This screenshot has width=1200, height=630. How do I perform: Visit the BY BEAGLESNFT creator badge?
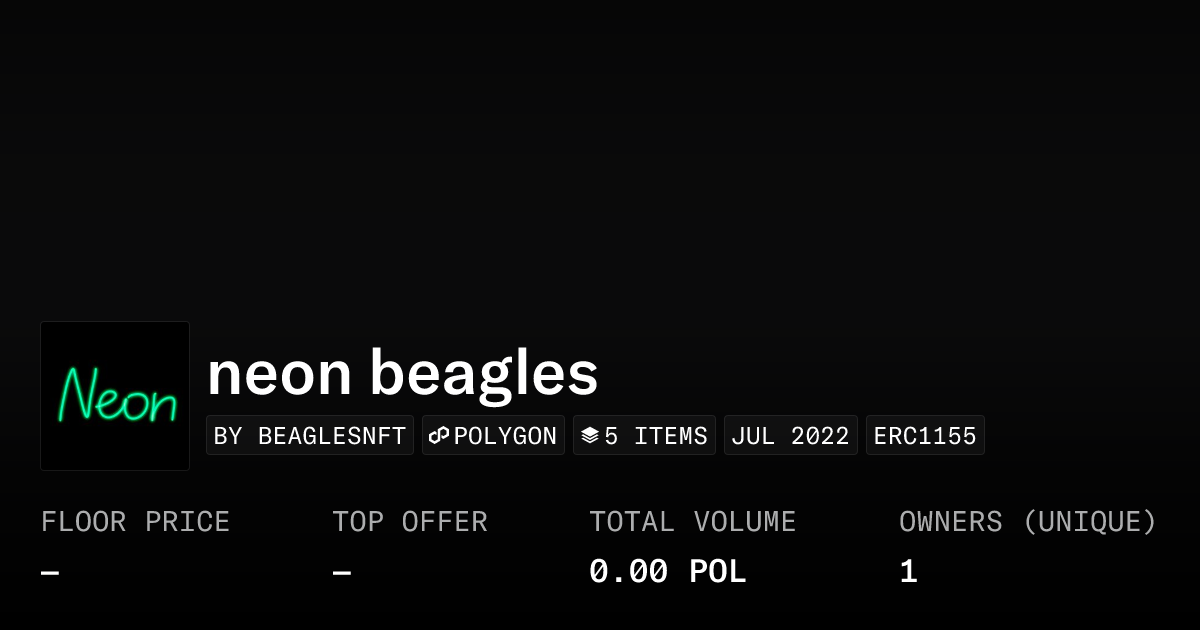(x=310, y=436)
